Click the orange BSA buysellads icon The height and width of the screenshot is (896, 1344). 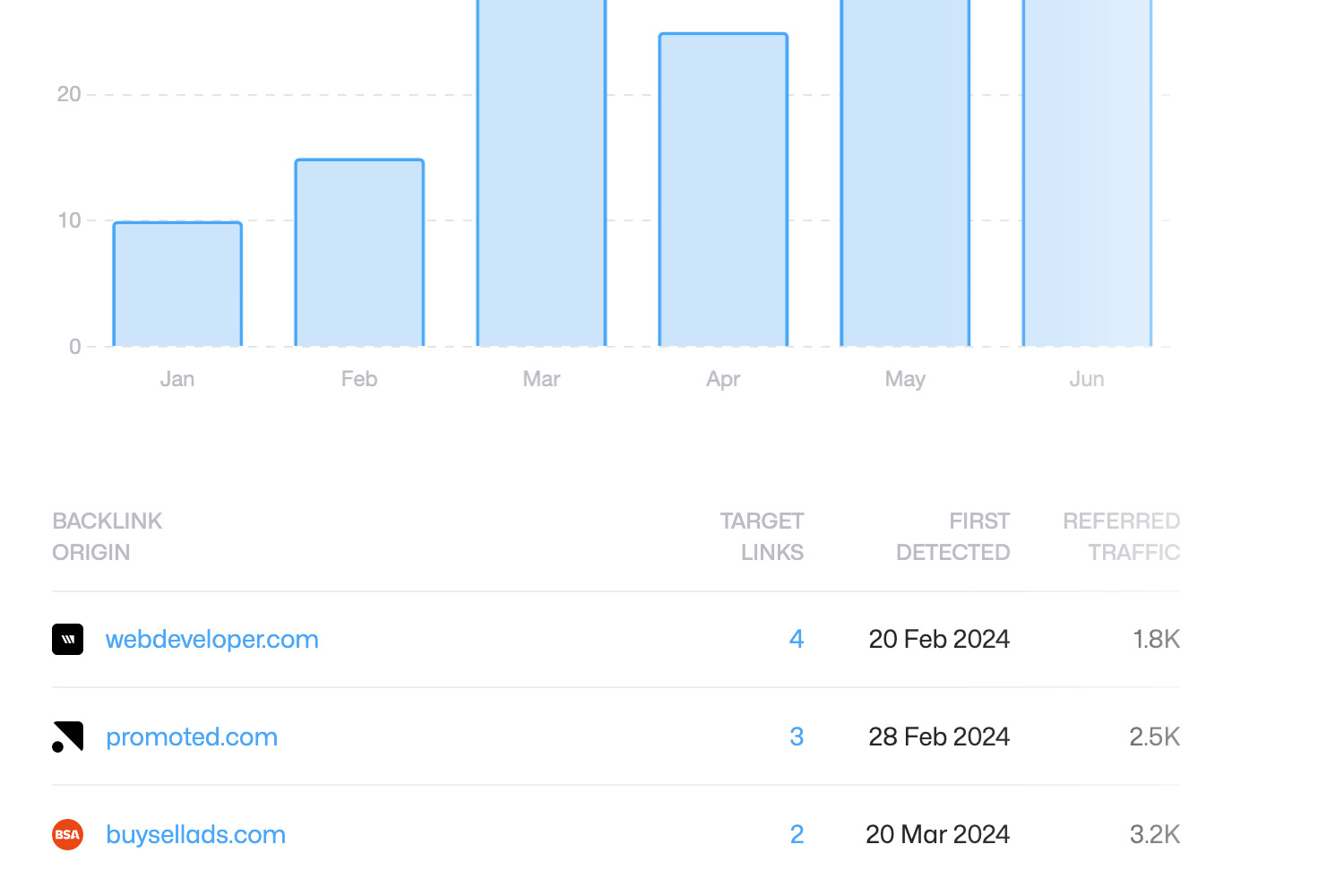pyautogui.click(x=67, y=834)
